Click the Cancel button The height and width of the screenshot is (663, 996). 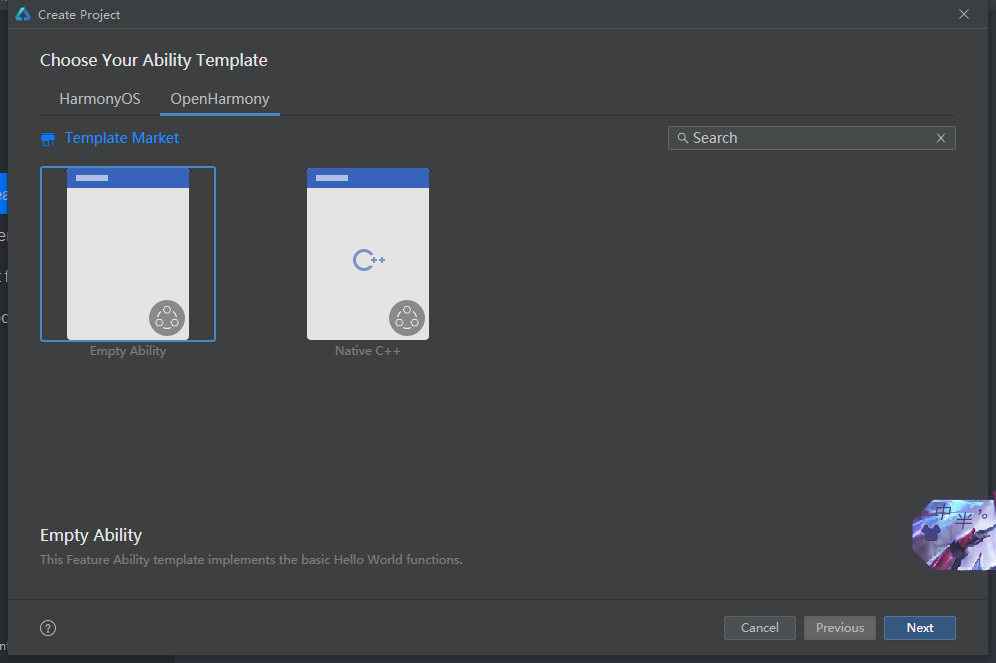(760, 628)
